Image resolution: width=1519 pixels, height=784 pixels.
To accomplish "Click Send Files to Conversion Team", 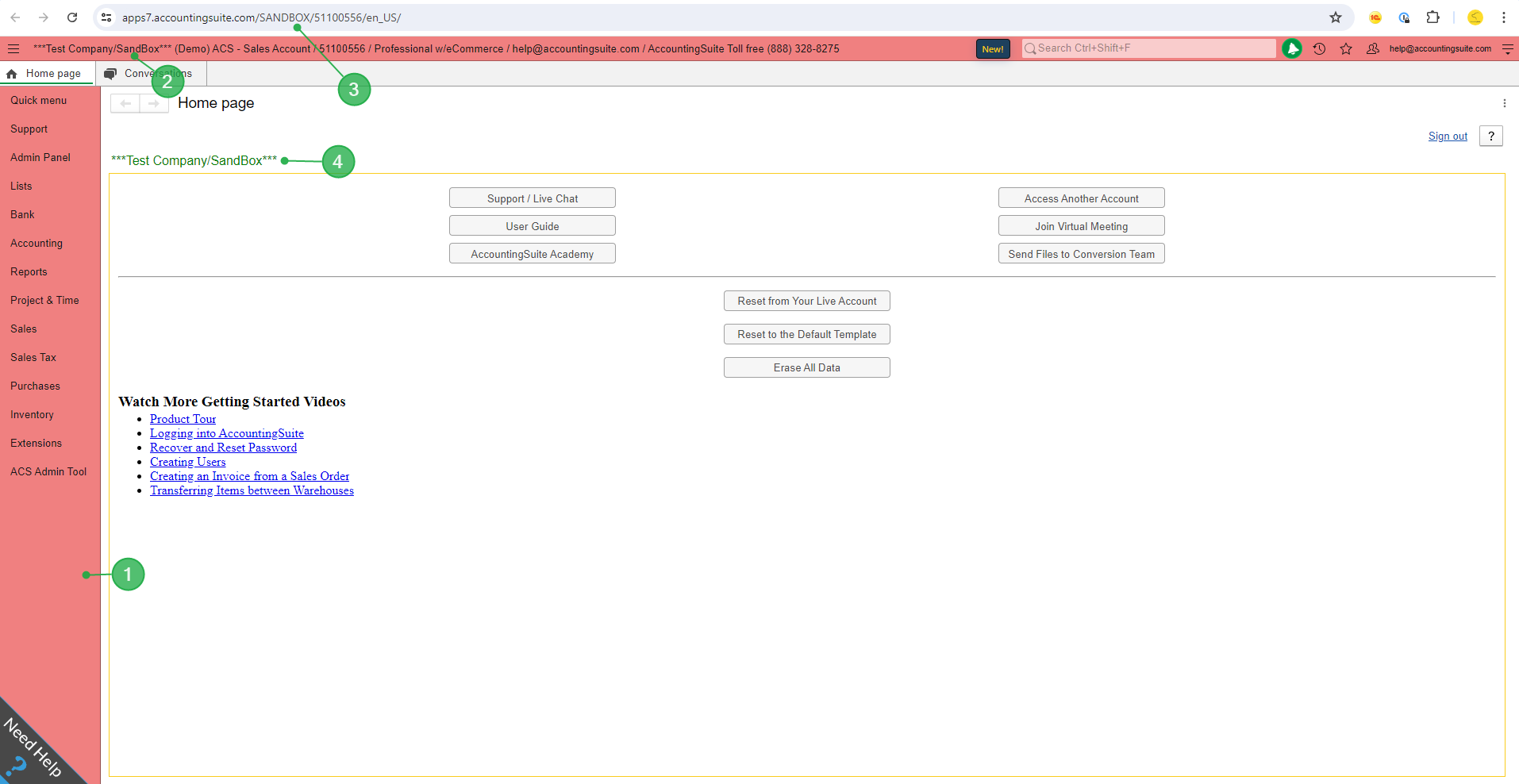I will (1082, 254).
